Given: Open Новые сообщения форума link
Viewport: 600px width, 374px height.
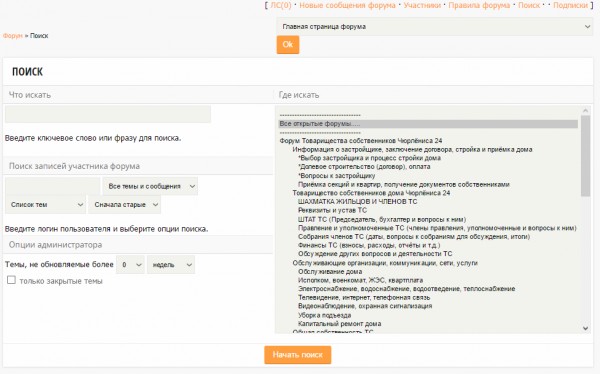Looking at the screenshot, I should point(347,5).
